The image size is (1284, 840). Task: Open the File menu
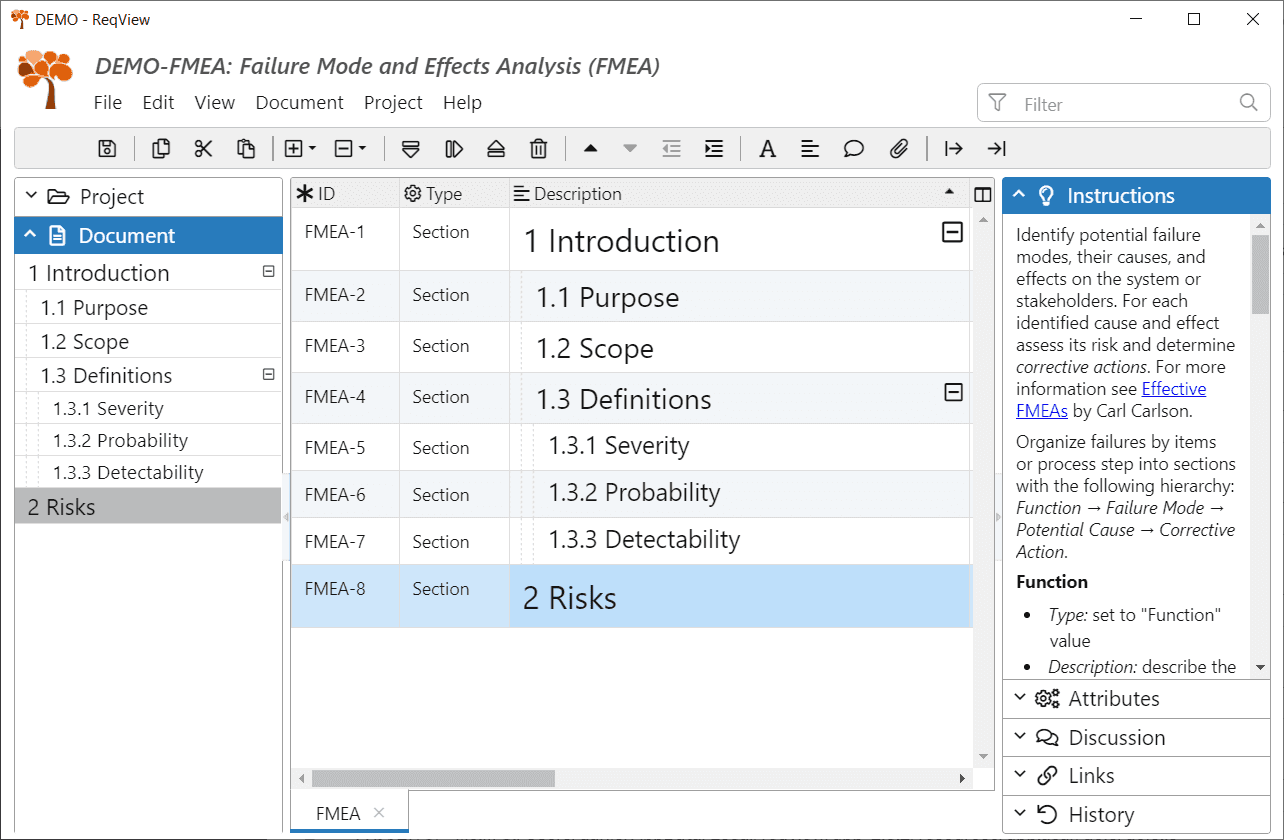coord(108,103)
